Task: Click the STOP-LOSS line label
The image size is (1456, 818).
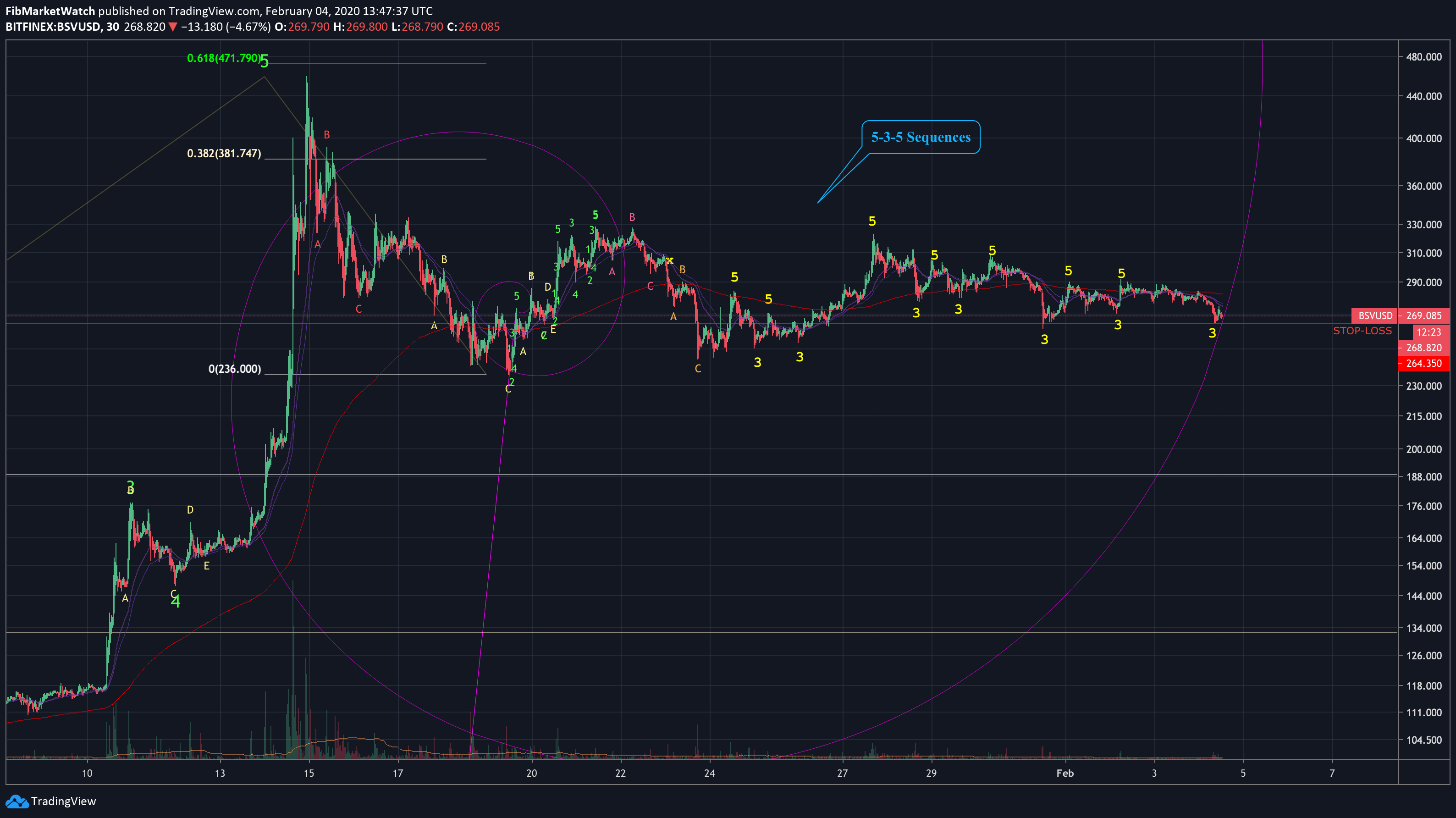Action: pos(1362,331)
